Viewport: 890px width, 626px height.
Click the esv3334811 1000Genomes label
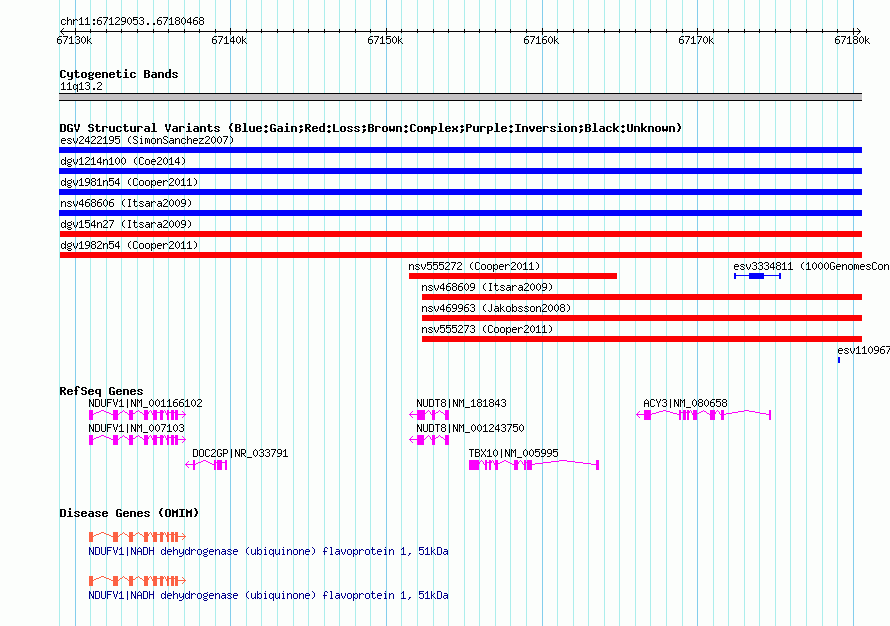pyautogui.click(x=812, y=266)
